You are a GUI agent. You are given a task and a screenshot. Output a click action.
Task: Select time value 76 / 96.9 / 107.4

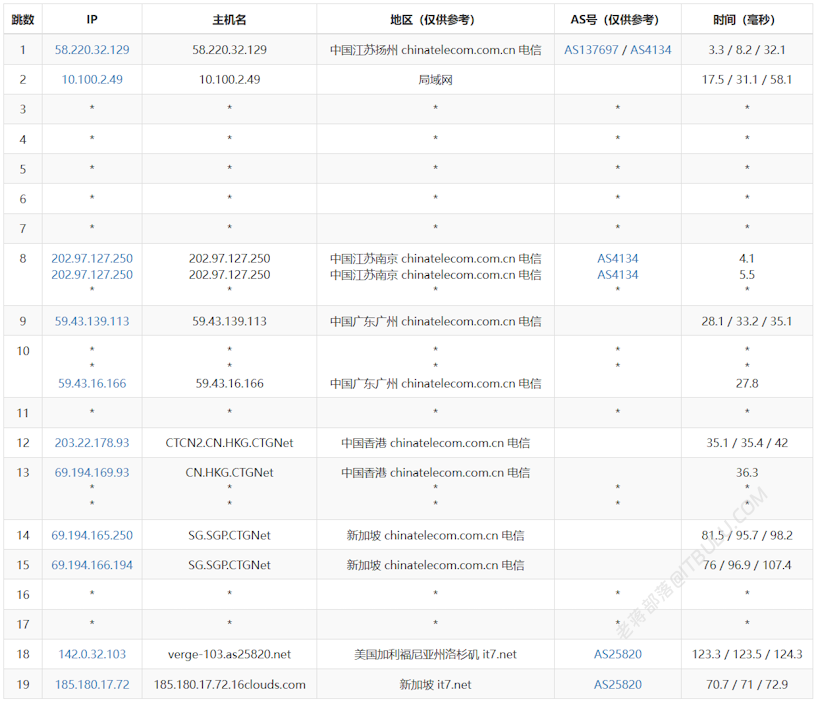pyautogui.click(x=747, y=565)
